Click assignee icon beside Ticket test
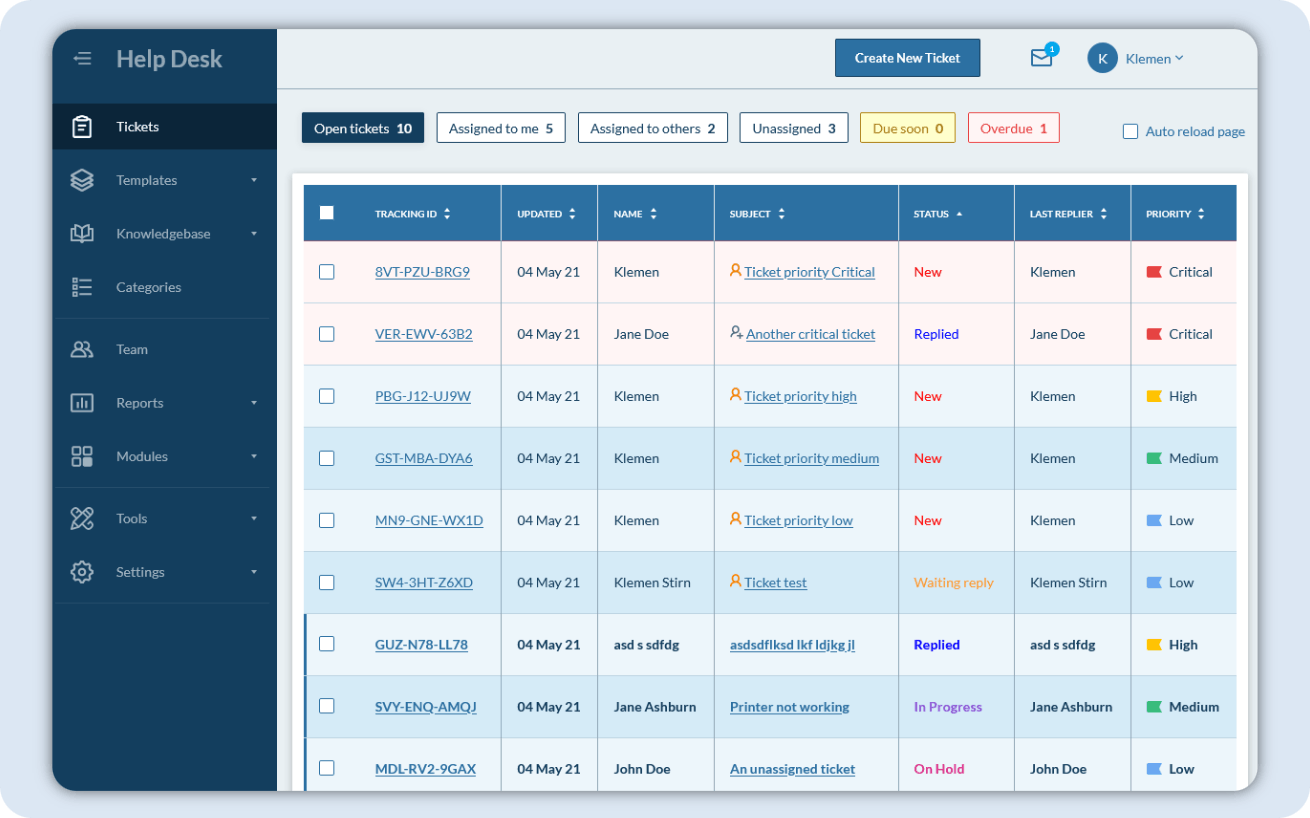This screenshot has height=818, width=1310. (735, 580)
